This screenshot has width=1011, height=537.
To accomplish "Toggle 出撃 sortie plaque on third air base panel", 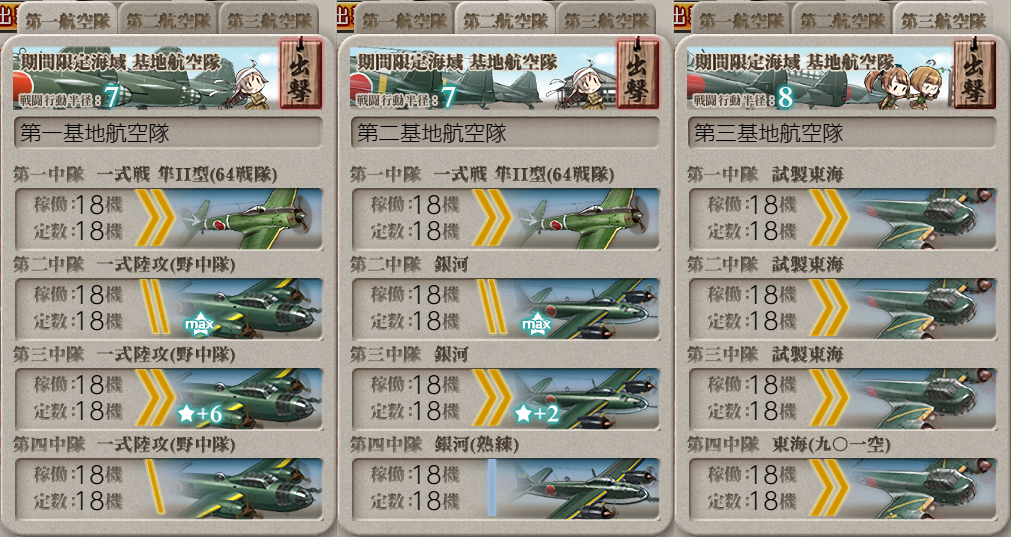I will tap(974, 73).
